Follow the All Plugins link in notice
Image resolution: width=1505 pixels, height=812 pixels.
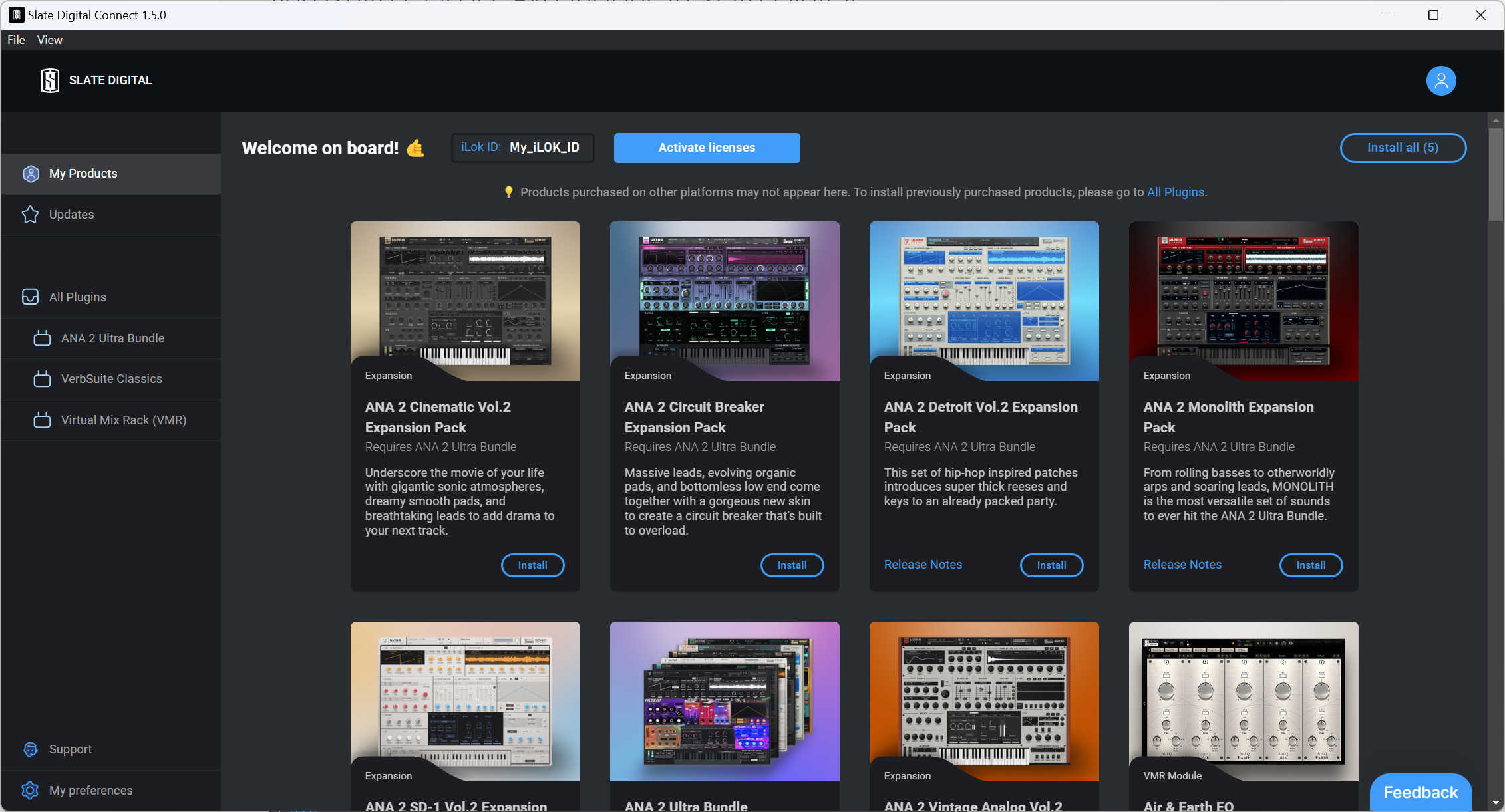click(x=1176, y=192)
